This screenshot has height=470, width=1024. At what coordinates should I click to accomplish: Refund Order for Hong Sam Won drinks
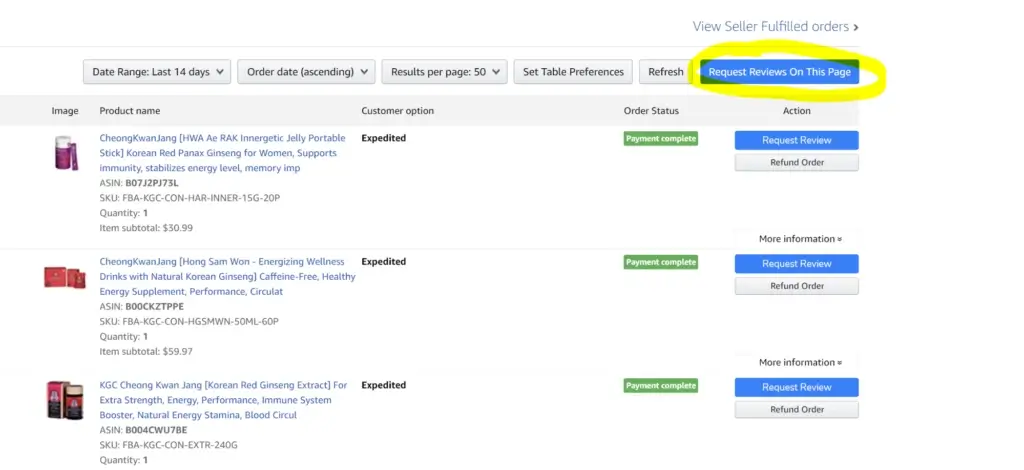click(796, 286)
